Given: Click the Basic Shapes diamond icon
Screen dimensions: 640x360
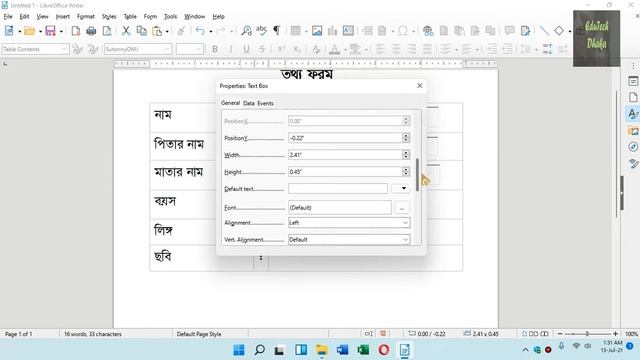Looking at the screenshot, I should tap(559, 31).
